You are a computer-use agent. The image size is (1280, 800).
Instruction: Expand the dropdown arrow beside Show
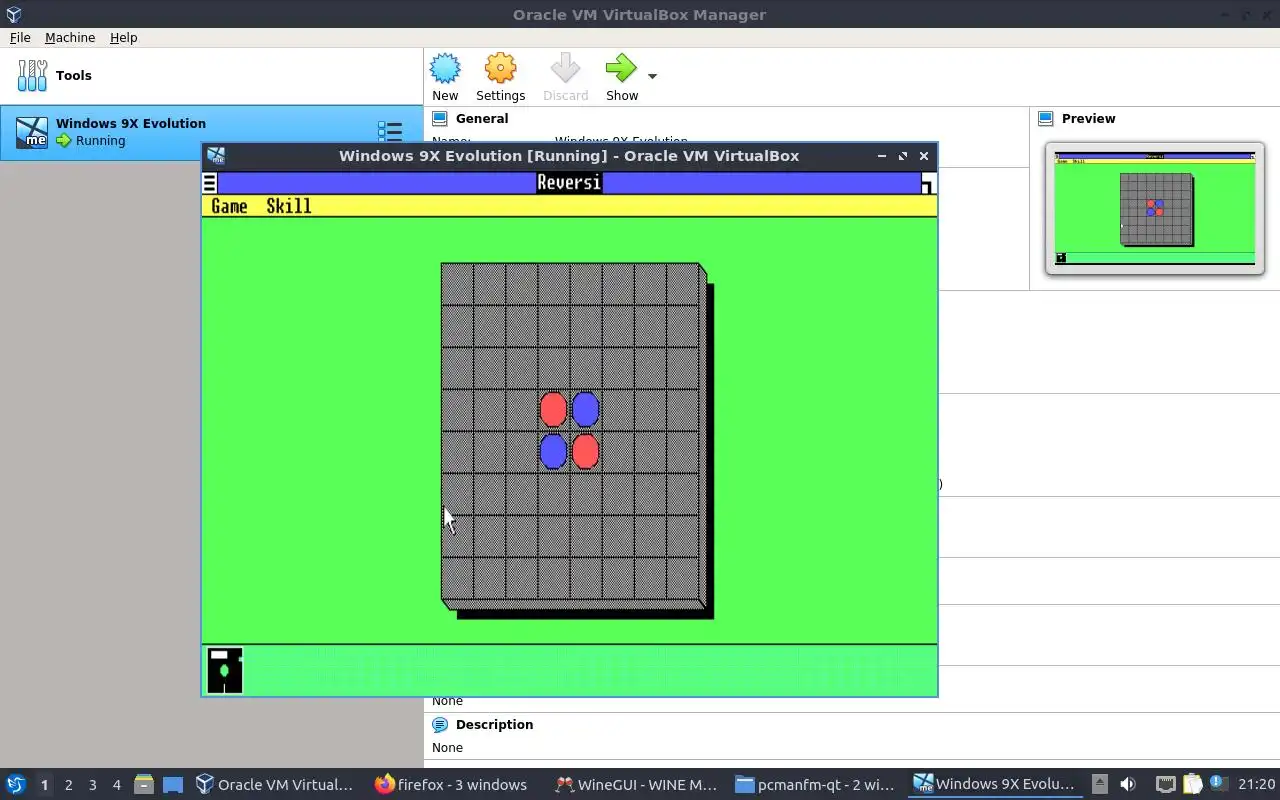point(652,76)
